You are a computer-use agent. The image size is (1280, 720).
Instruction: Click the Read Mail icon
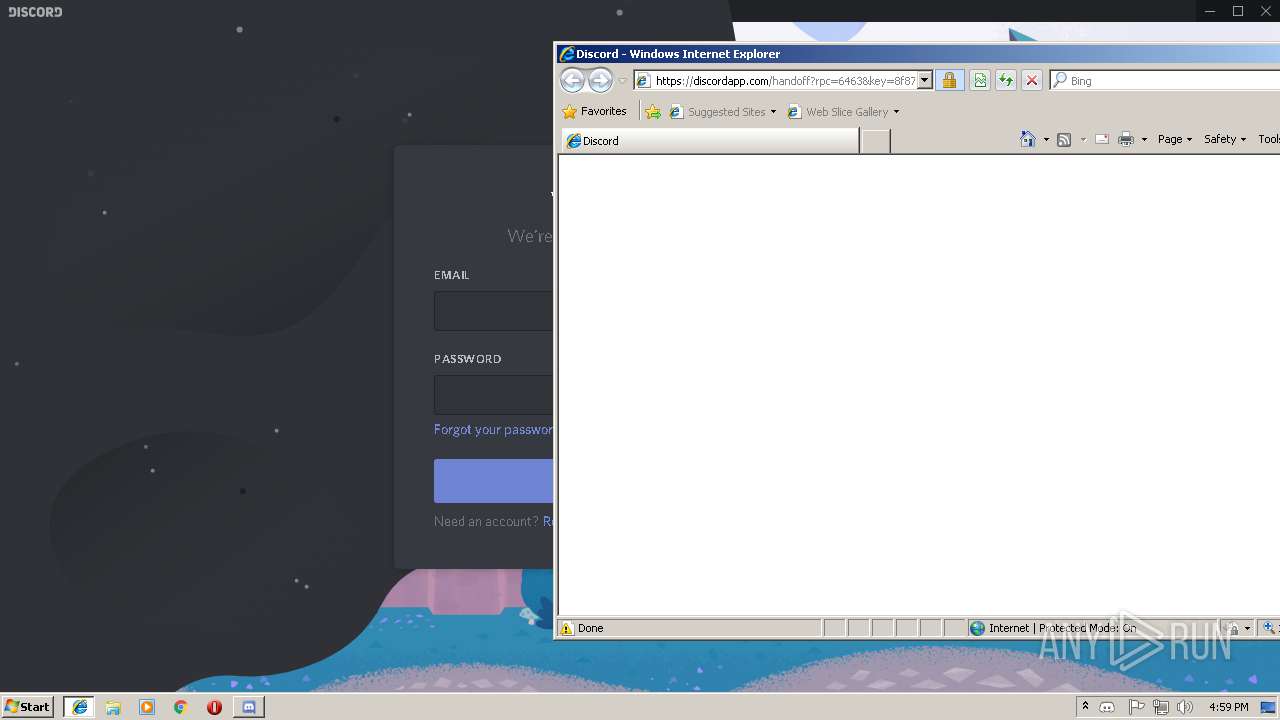[1102, 139]
